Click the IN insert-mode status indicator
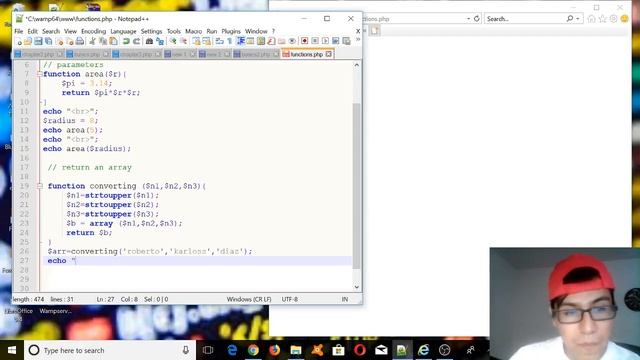Image resolution: width=640 pixels, height=360 pixels. [x=345, y=299]
